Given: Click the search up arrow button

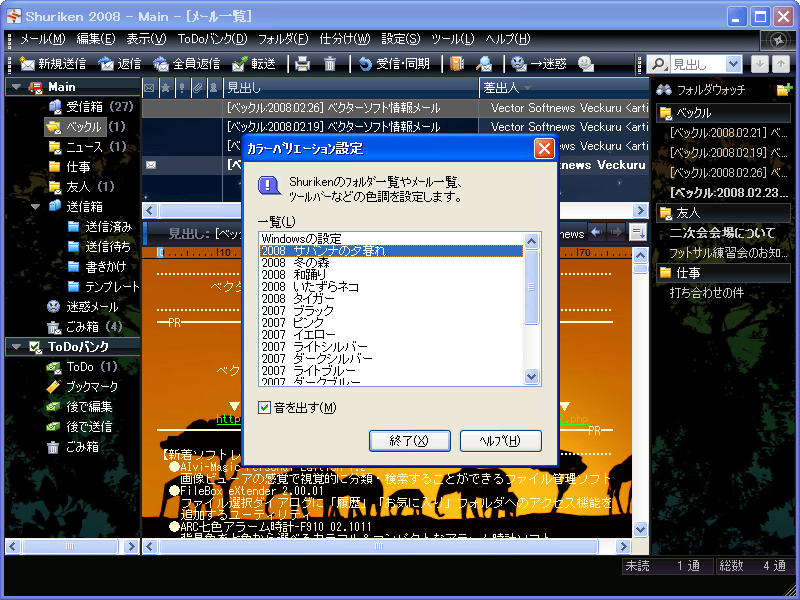Looking at the screenshot, I should pos(781,64).
